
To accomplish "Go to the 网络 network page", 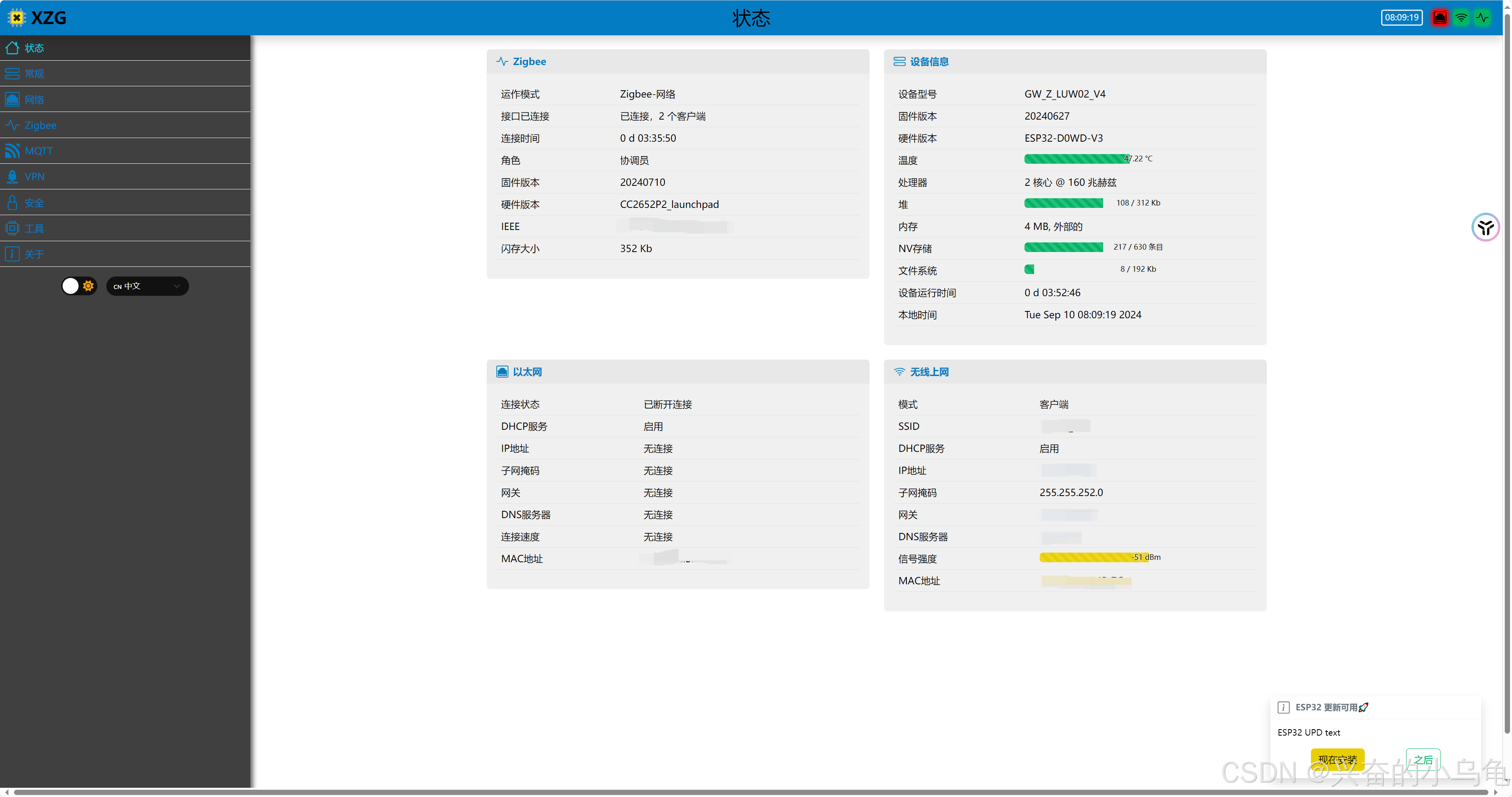I will pos(34,100).
